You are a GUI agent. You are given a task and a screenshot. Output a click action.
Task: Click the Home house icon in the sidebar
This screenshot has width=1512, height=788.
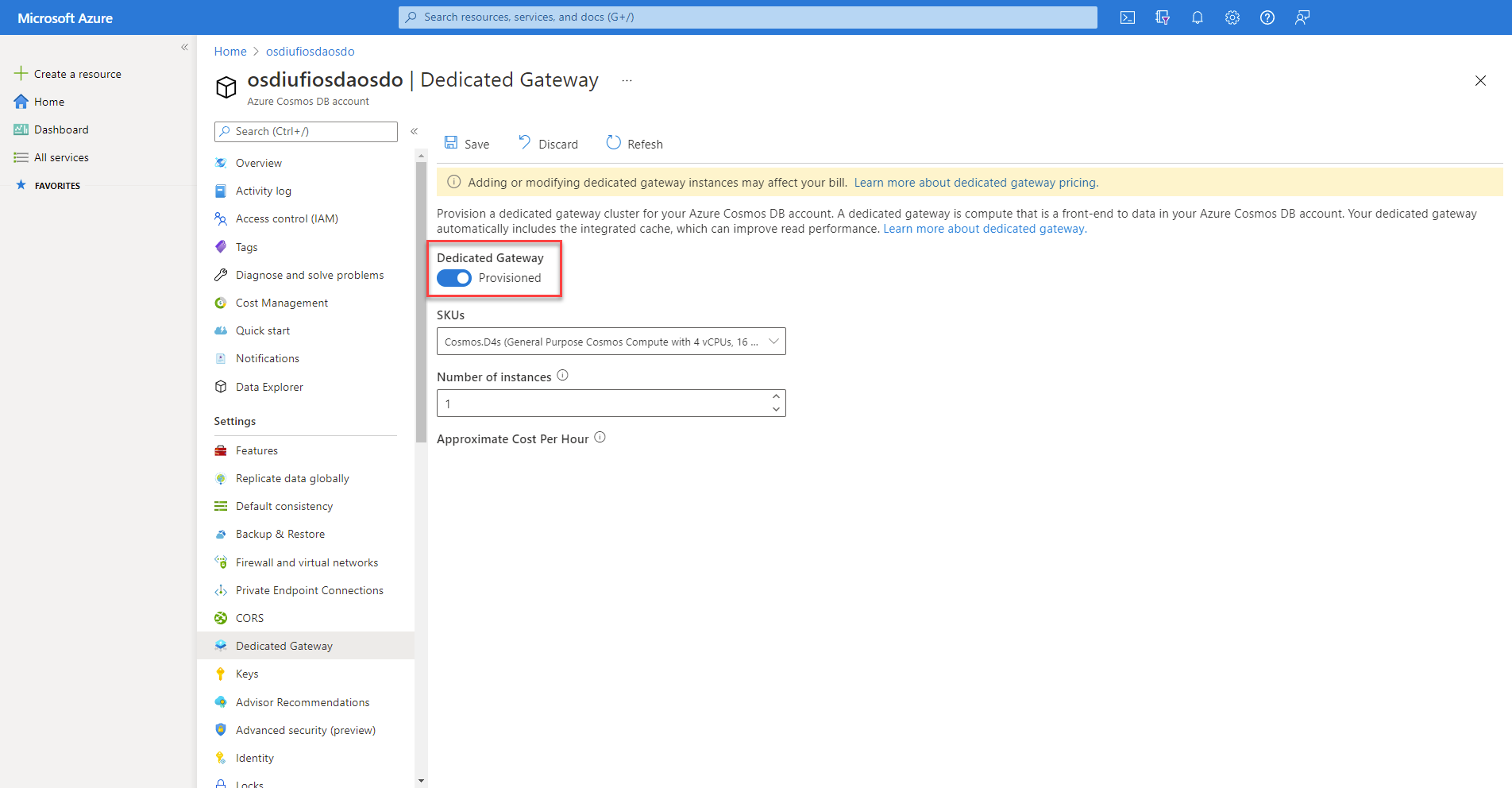coord(21,102)
